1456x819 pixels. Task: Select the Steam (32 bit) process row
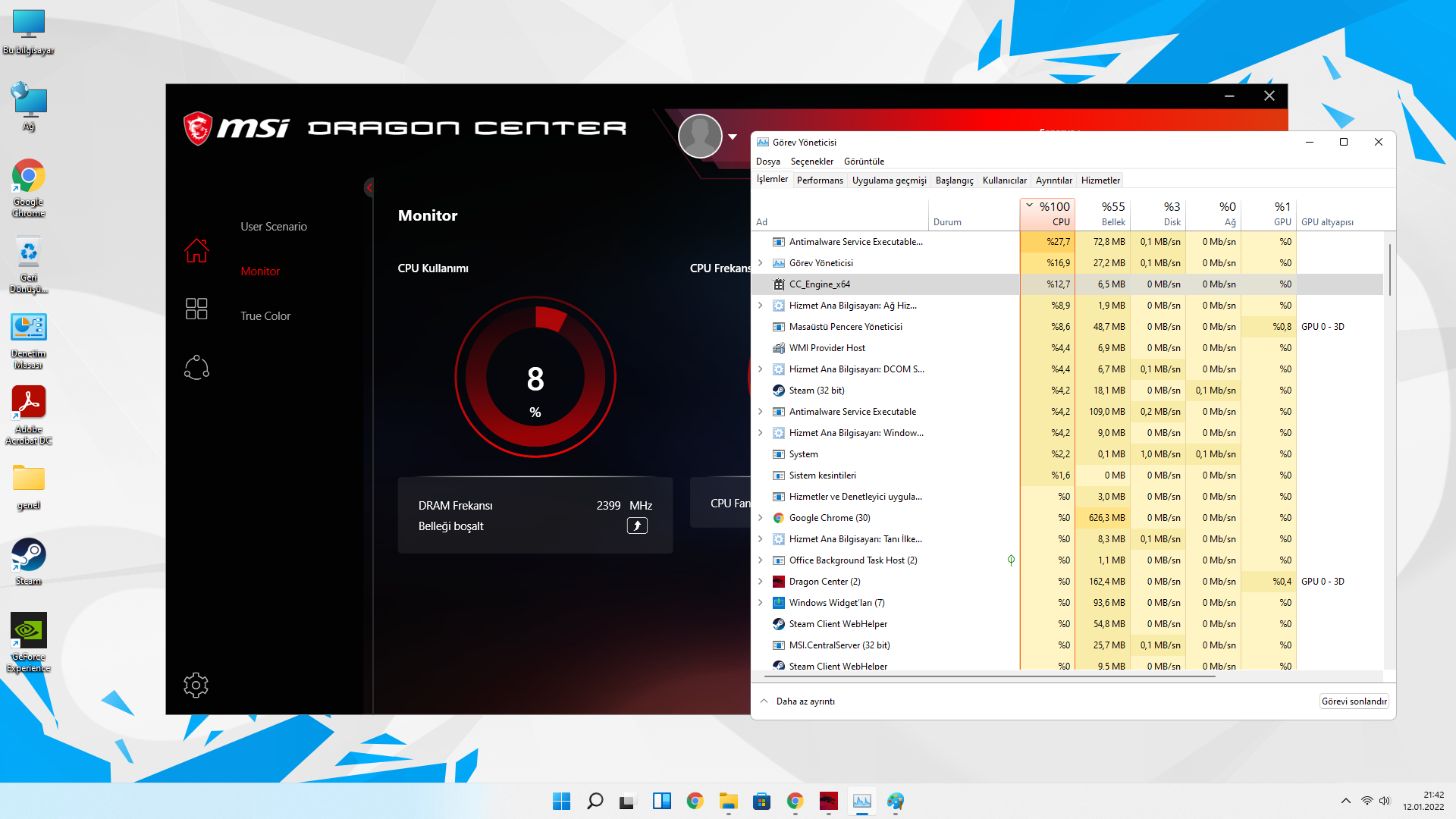point(816,391)
